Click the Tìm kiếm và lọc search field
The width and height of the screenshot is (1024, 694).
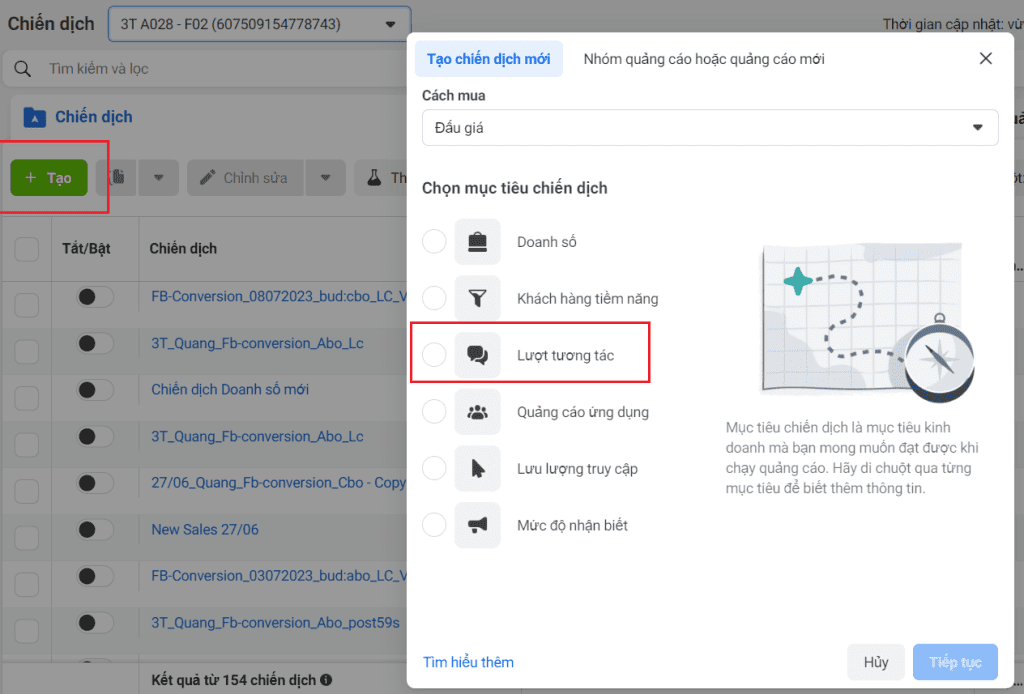(206, 69)
